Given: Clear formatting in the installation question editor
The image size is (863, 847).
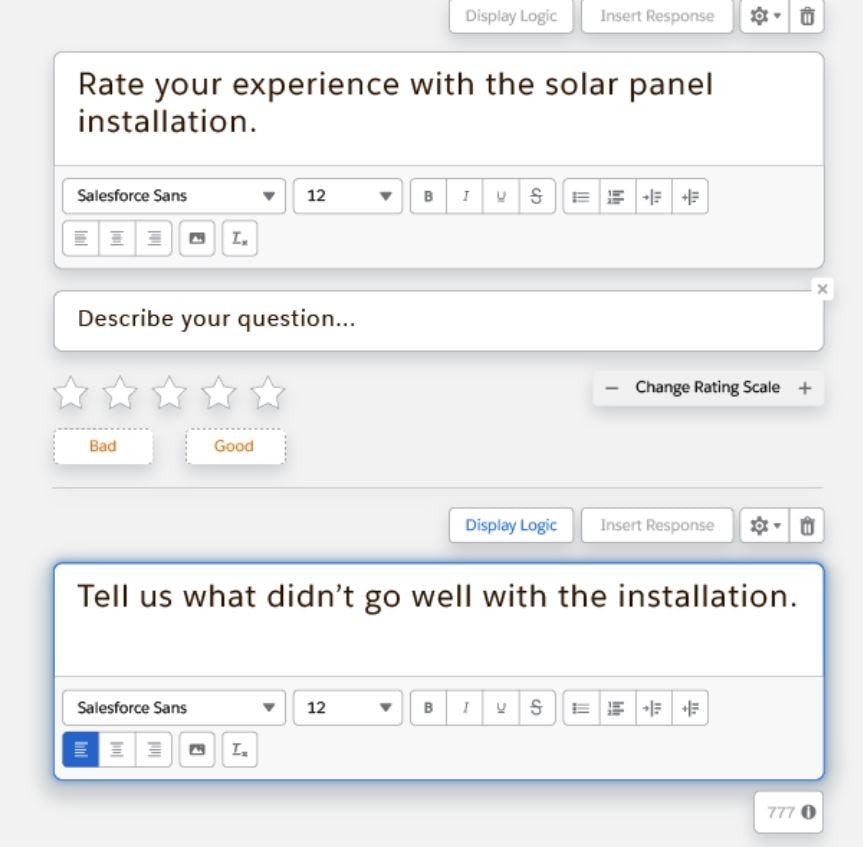Looking at the screenshot, I should pos(240,749).
